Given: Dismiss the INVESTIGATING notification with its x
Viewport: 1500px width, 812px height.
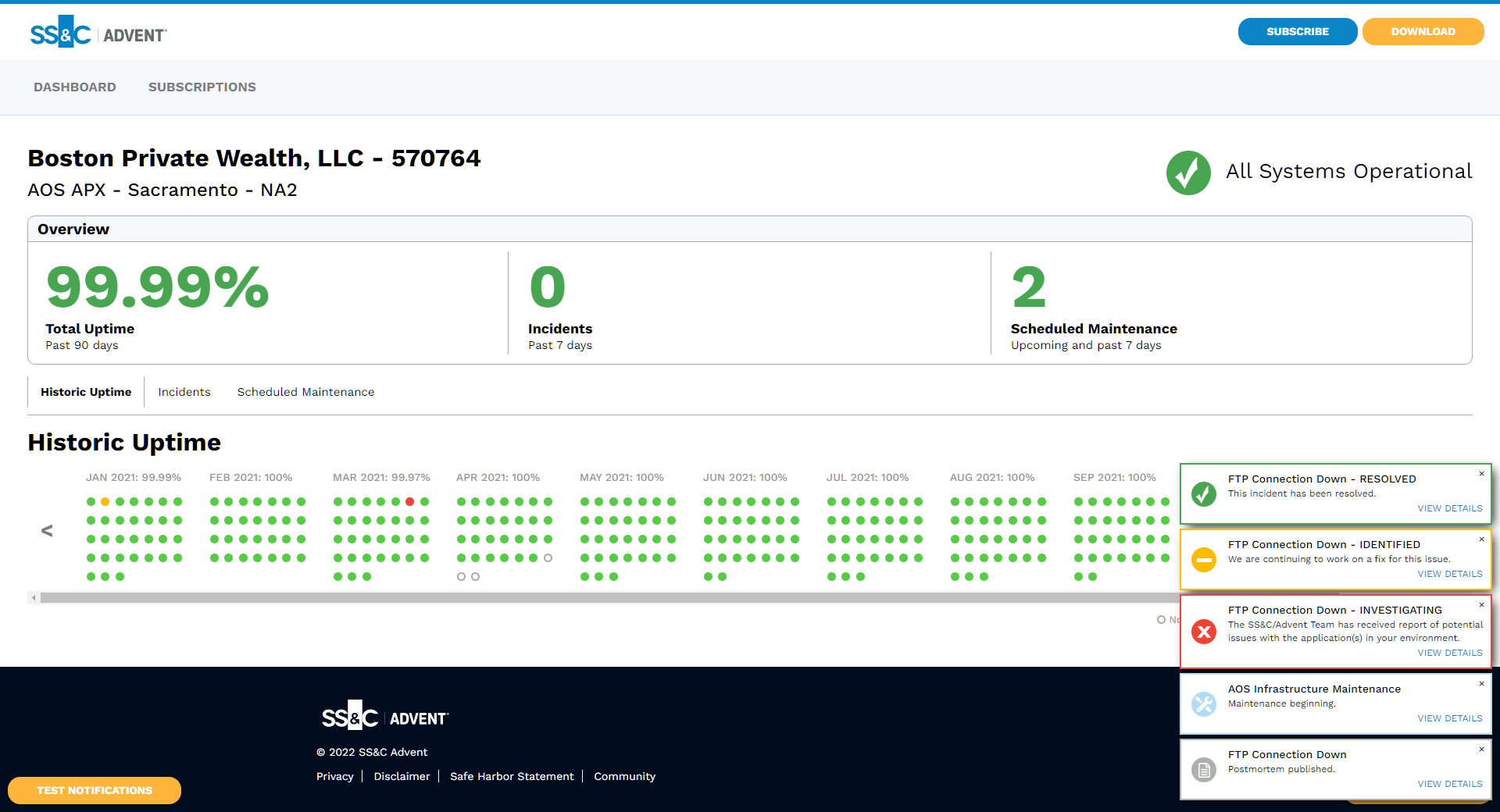Looking at the screenshot, I should click(1481, 605).
